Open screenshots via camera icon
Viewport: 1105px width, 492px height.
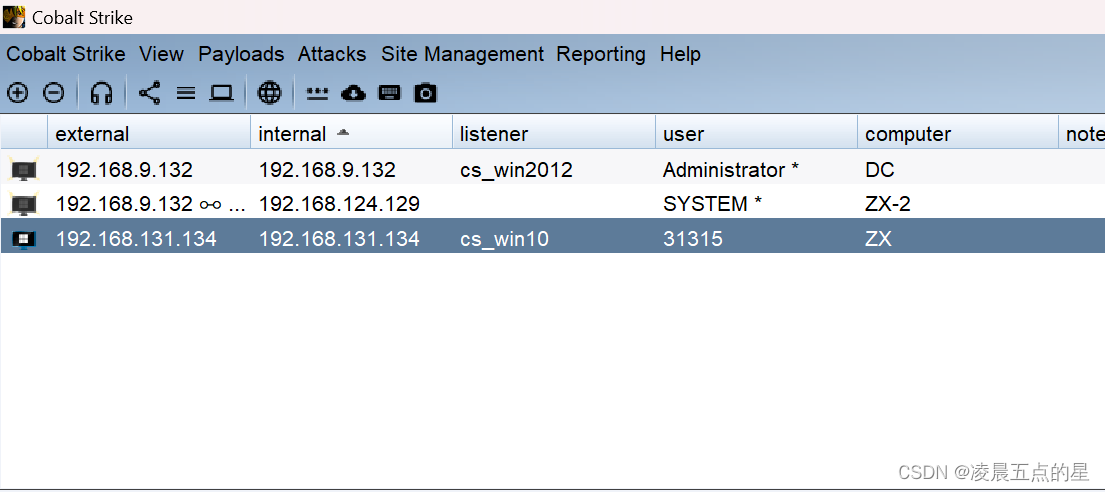pyautogui.click(x=425, y=92)
